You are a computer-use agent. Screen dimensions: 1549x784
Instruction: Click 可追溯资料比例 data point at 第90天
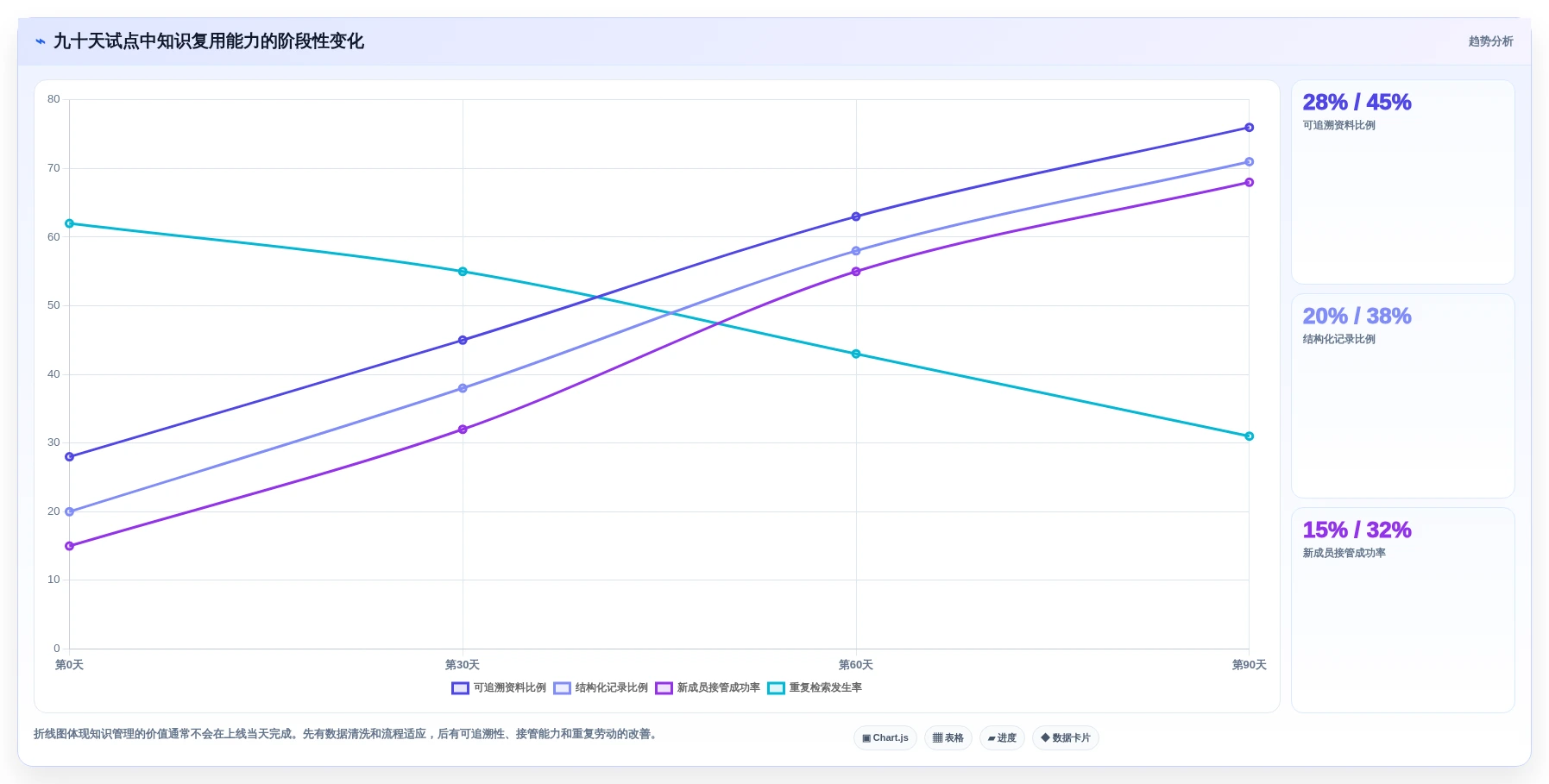pyautogui.click(x=1249, y=128)
